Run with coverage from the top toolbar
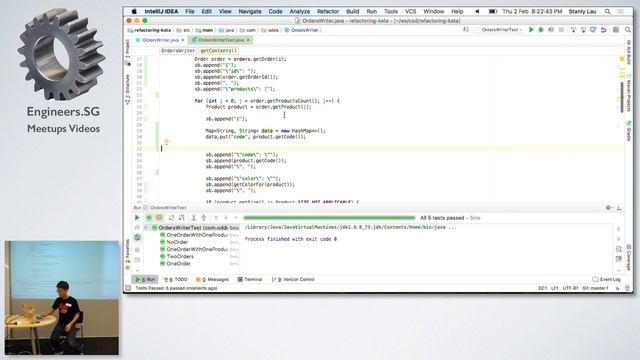Screen dimensions: 640x360 (551, 30)
